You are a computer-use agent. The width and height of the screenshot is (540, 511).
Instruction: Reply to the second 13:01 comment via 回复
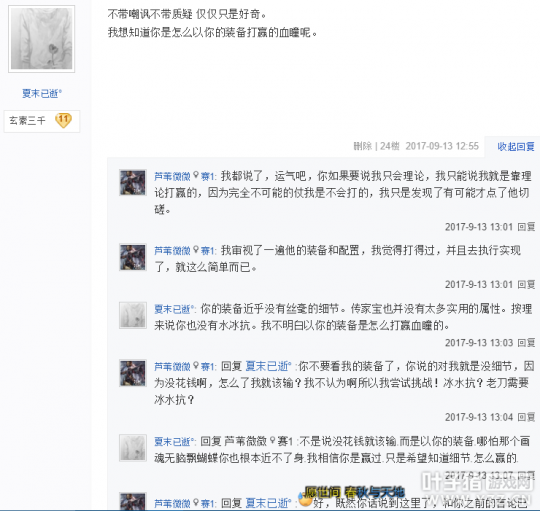pyautogui.click(x=526, y=284)
